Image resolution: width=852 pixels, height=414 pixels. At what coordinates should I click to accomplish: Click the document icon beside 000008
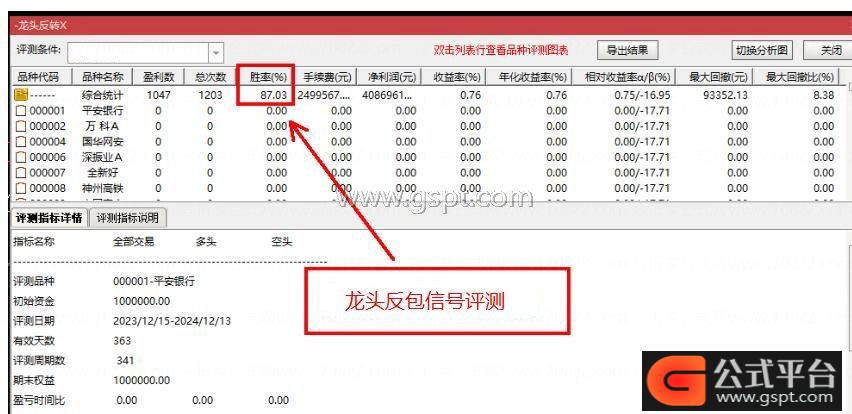coord(21,189)
